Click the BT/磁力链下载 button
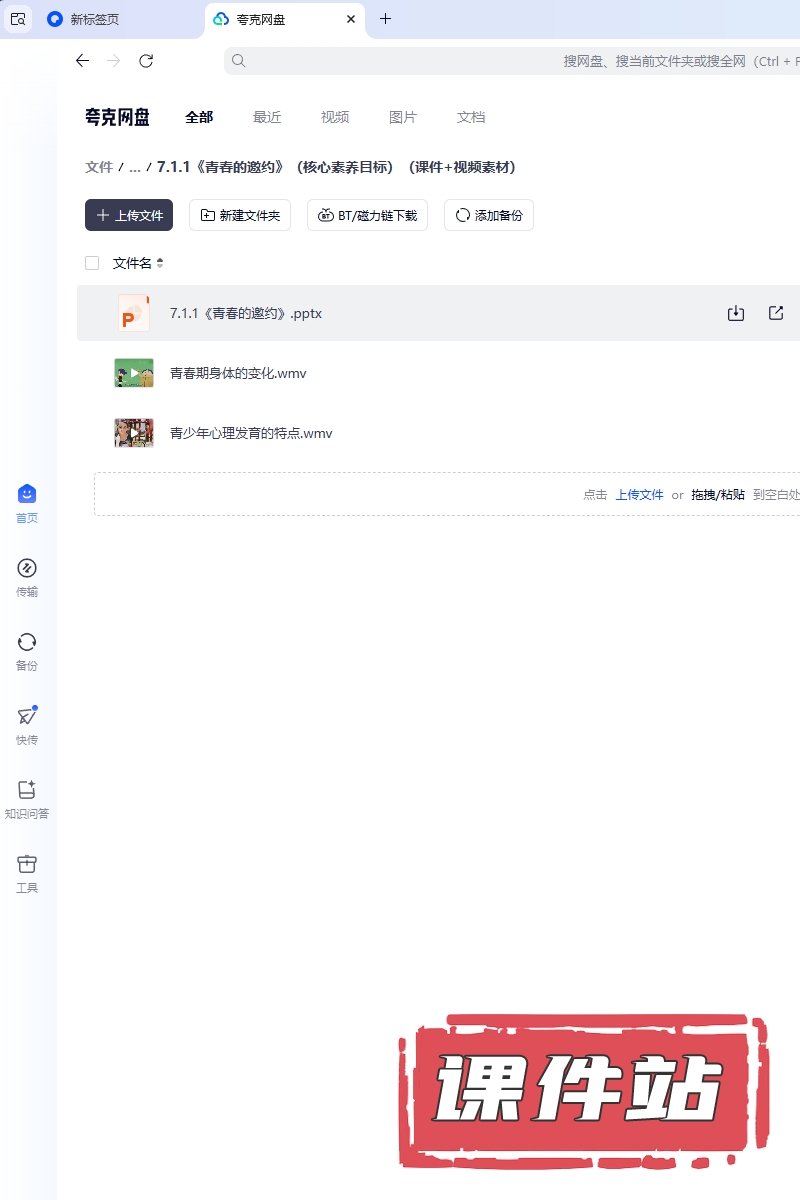Image resolution: width=800 pixels, height=1200 pixels. click(x=367, y=215)
